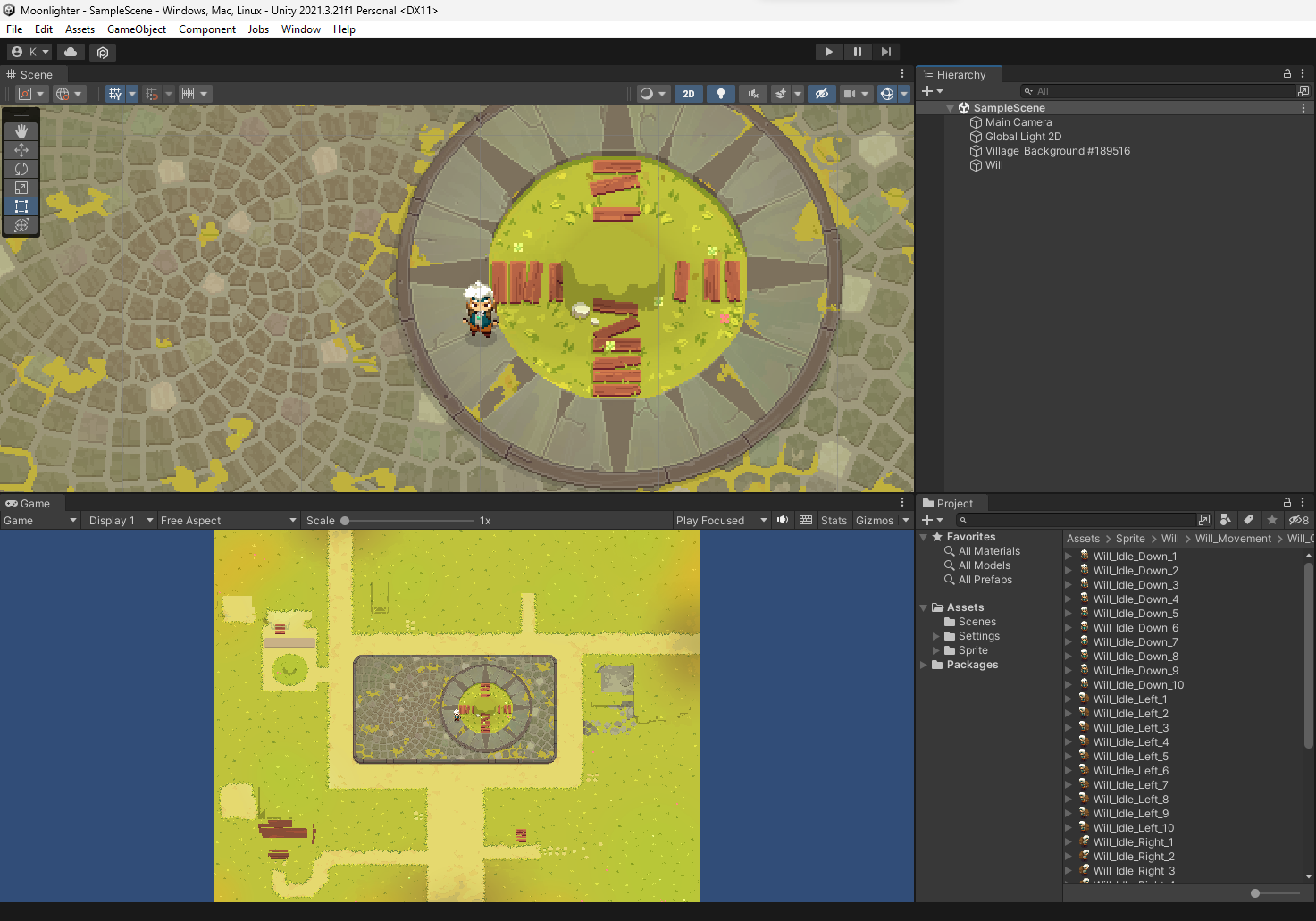Select the Hand (View) tool

point(21,131)
